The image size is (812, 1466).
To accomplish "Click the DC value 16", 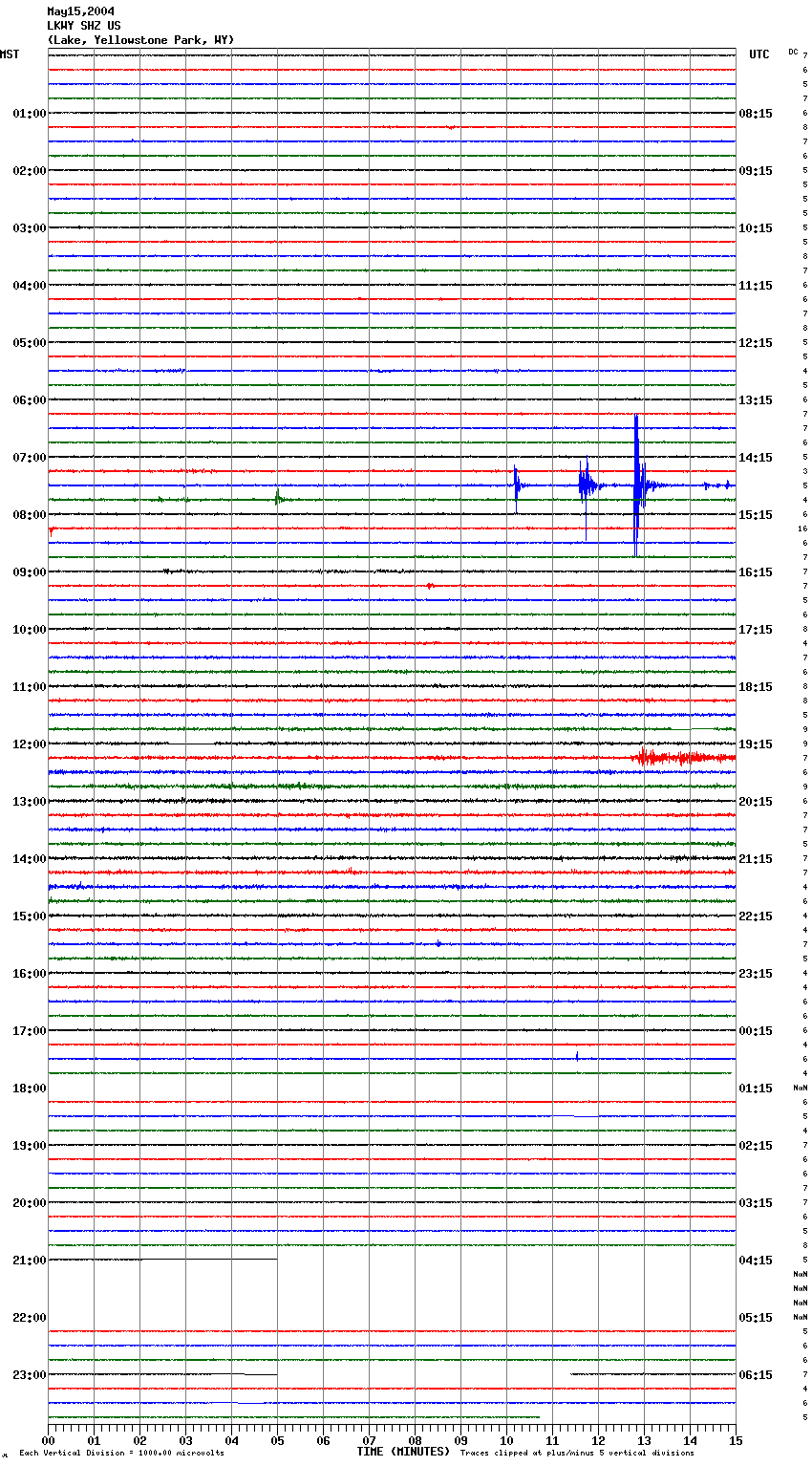I will tap(803, 528).
